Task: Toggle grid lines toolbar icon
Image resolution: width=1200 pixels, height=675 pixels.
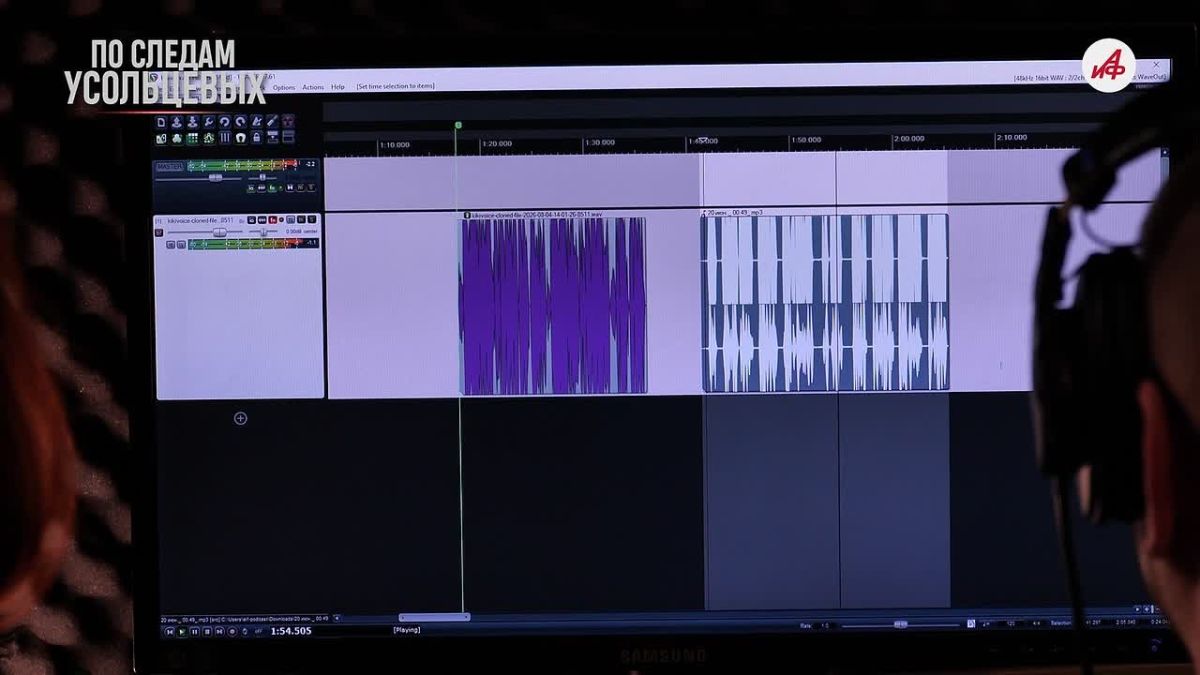Action: click(225, 138)
